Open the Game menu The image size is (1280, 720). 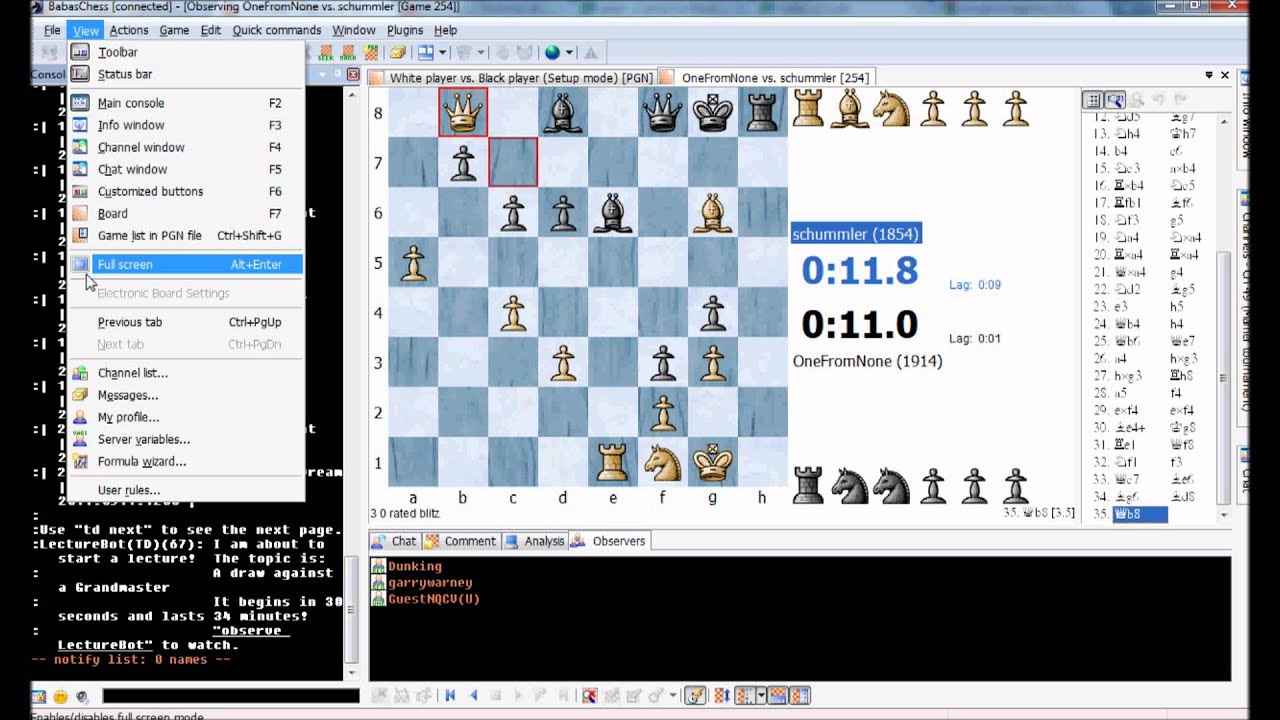coord(174,30)
